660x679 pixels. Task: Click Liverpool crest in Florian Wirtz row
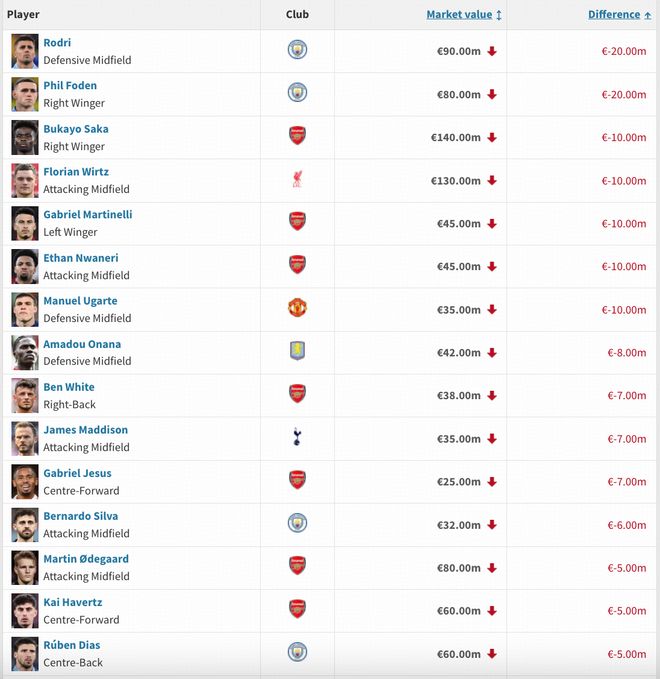click(297, 179)
